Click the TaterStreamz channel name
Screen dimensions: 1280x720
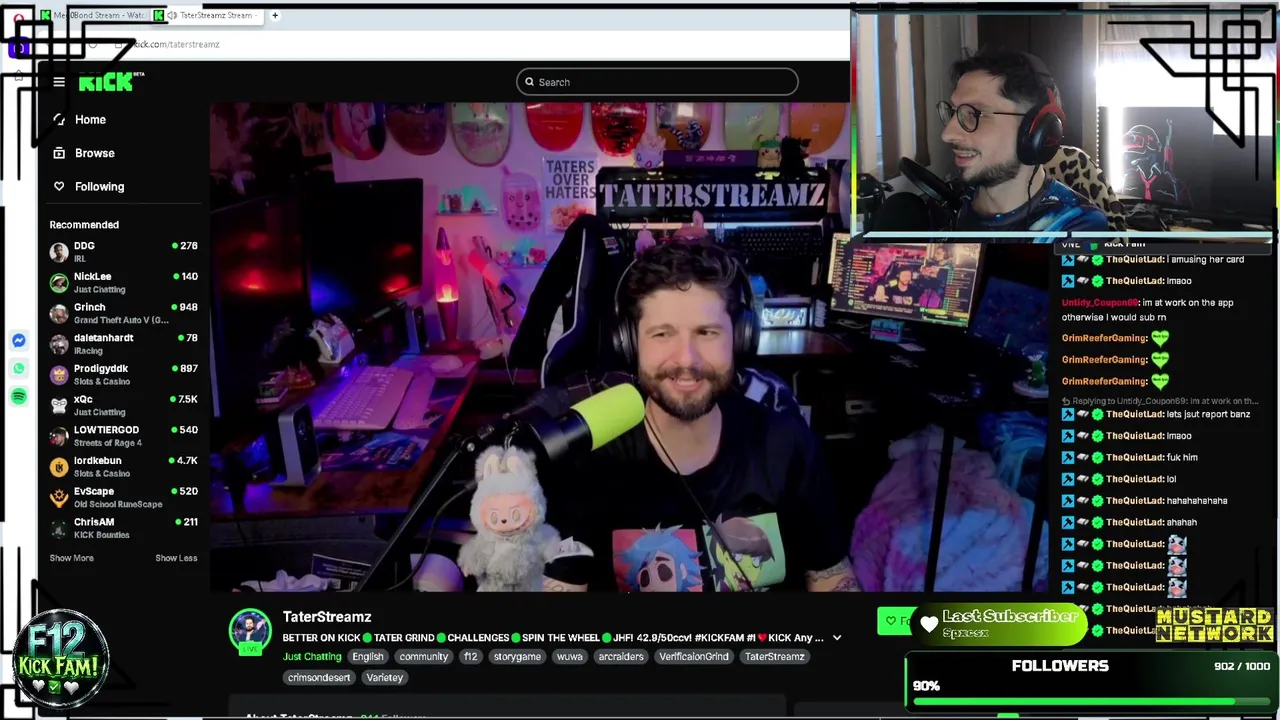(327, 617)
